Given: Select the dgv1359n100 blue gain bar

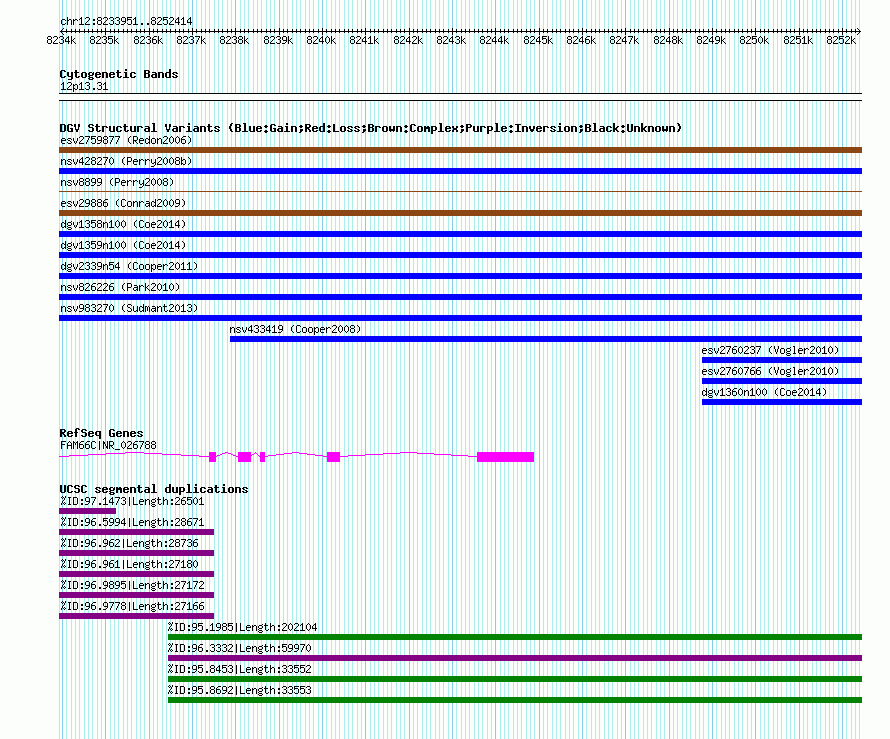Looking at the screenshot, I should click(x=460, y=255).
